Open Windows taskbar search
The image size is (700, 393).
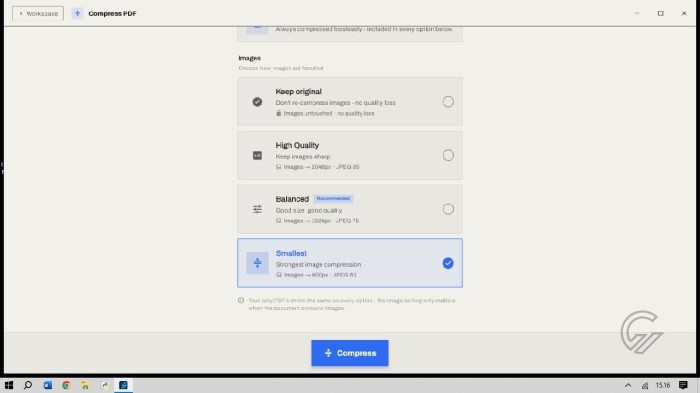pyautogui.click(x=28, y=385)
